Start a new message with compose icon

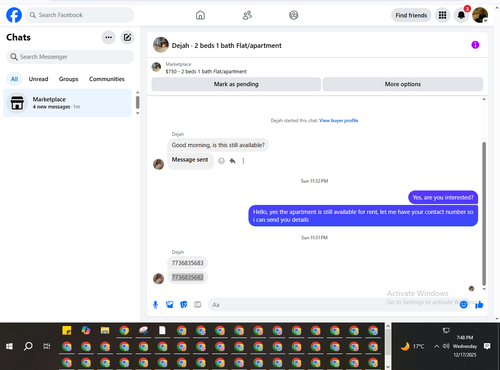(x=127, y=37)
